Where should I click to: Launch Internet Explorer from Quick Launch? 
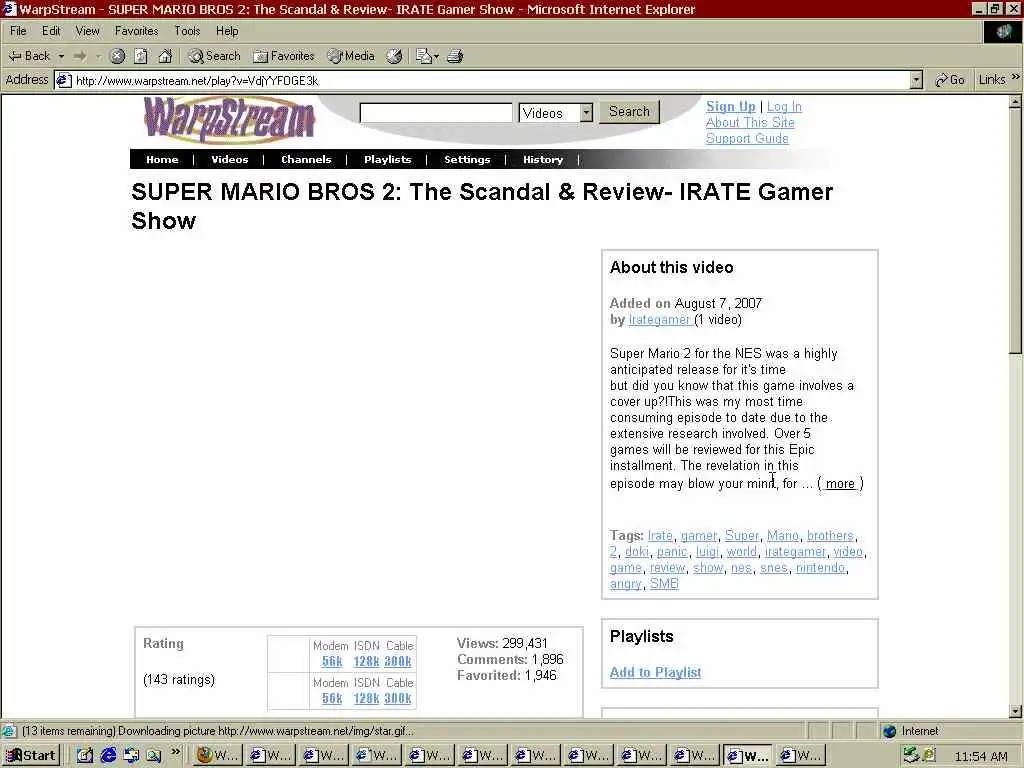click(x=108, y=755)
